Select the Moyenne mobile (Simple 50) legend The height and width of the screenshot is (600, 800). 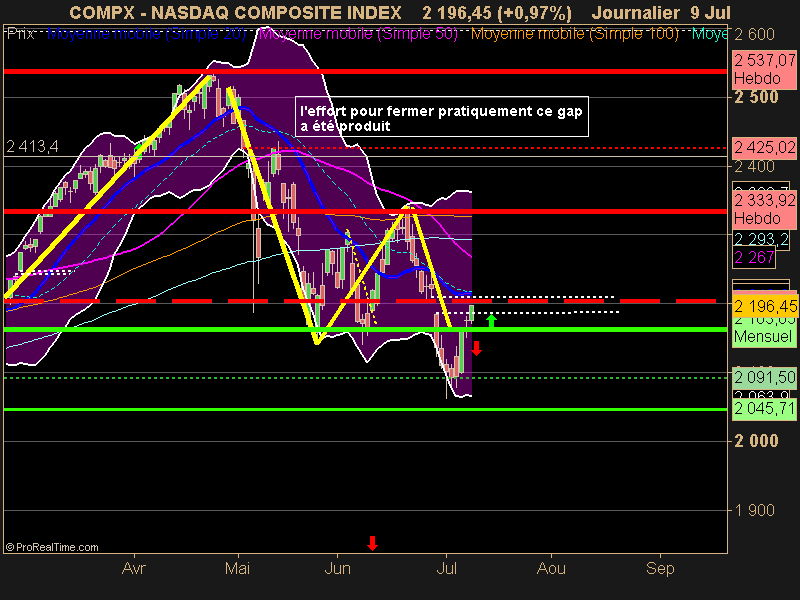coord(358,34)
